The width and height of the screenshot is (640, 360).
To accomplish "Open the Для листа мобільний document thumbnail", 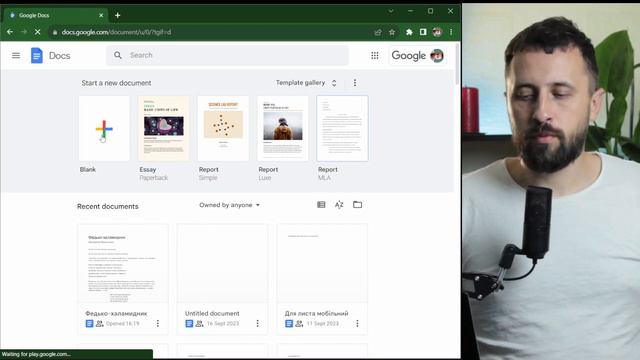I will [322, 263].
